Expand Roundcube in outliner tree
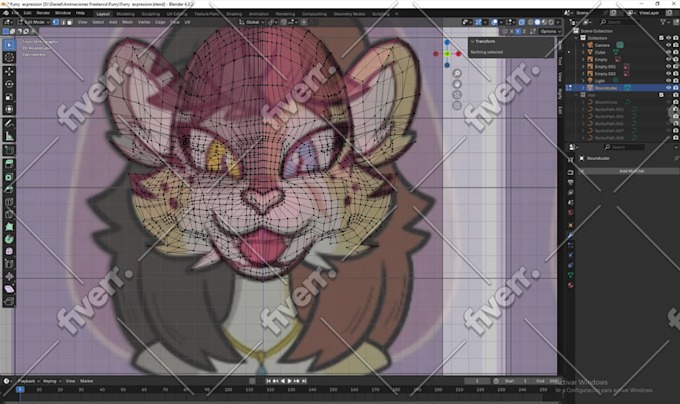 [x=583, y=88]
